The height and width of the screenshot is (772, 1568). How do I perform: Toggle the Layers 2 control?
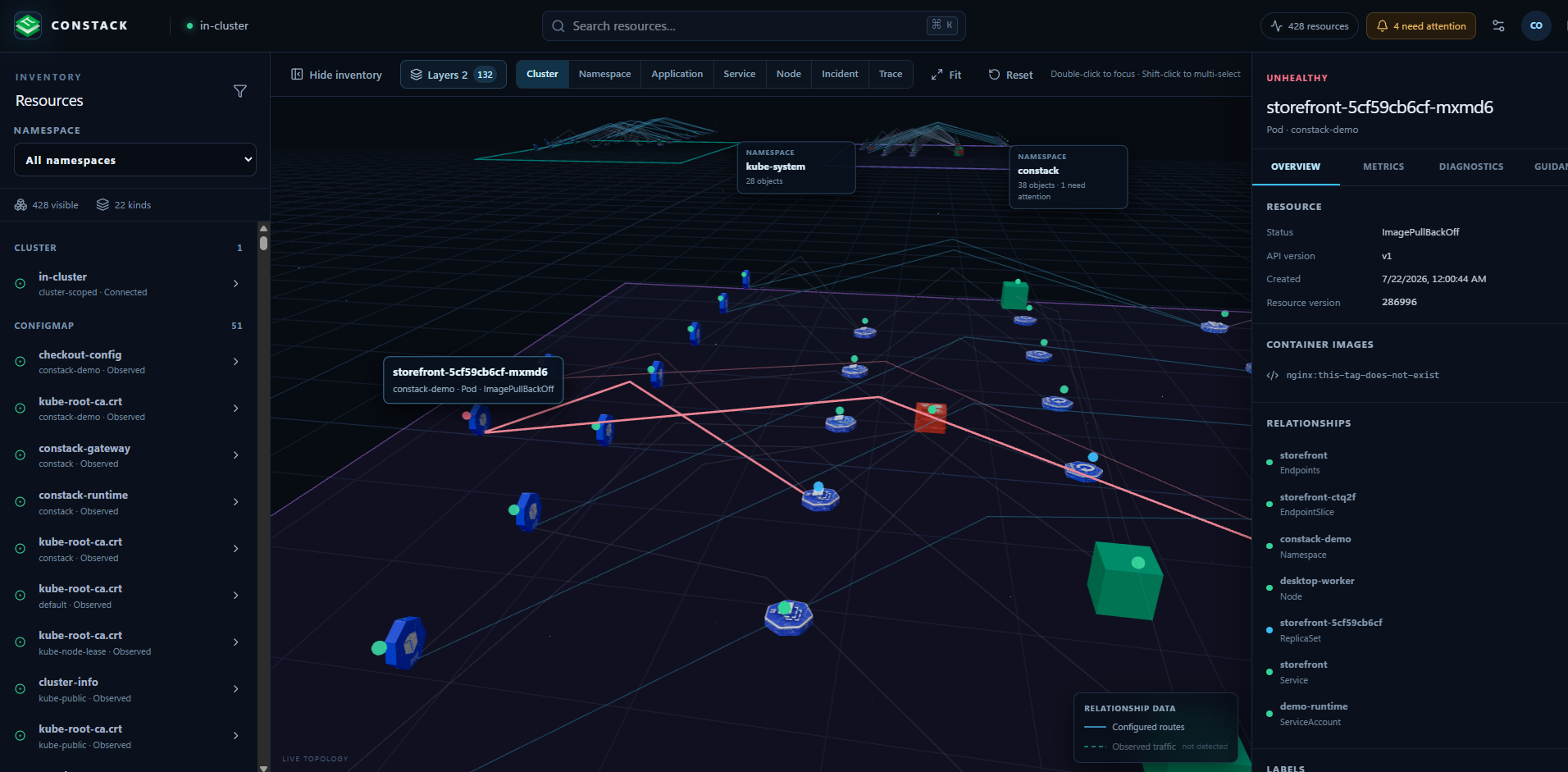coord(454,75)
